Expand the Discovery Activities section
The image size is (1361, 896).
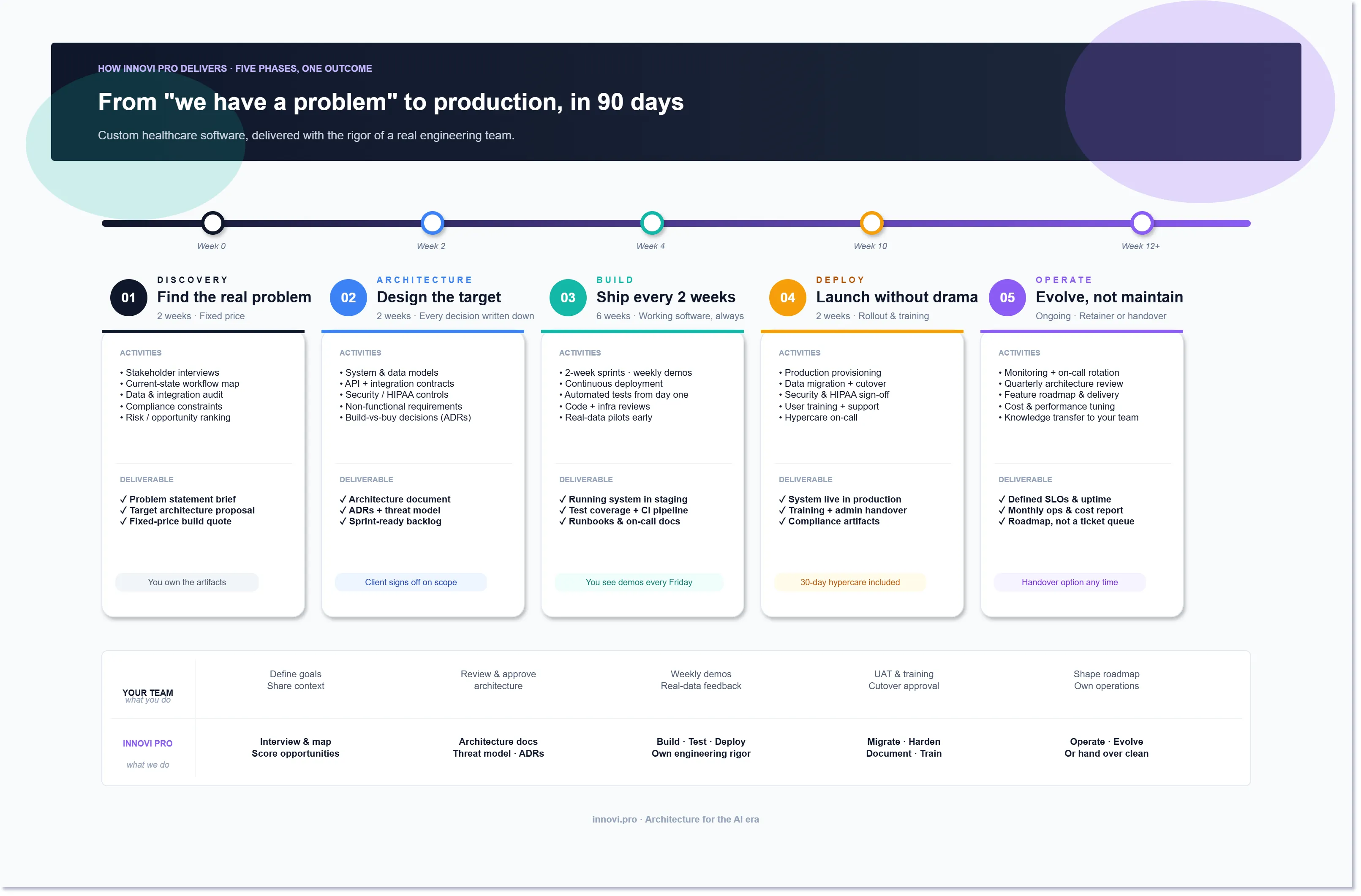[140, 353]
